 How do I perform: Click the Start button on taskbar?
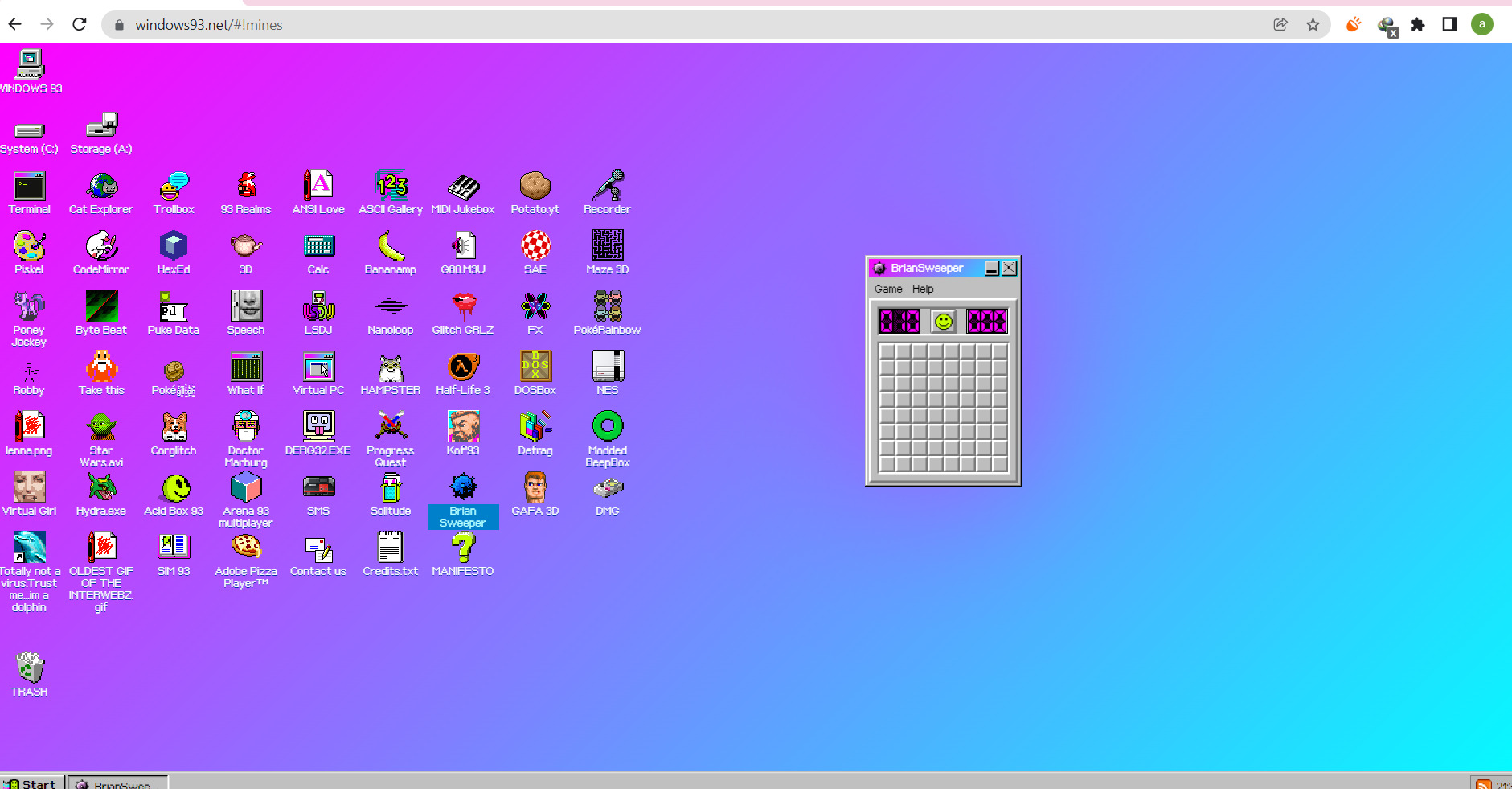pyautogui.click(x=31, y=783)
